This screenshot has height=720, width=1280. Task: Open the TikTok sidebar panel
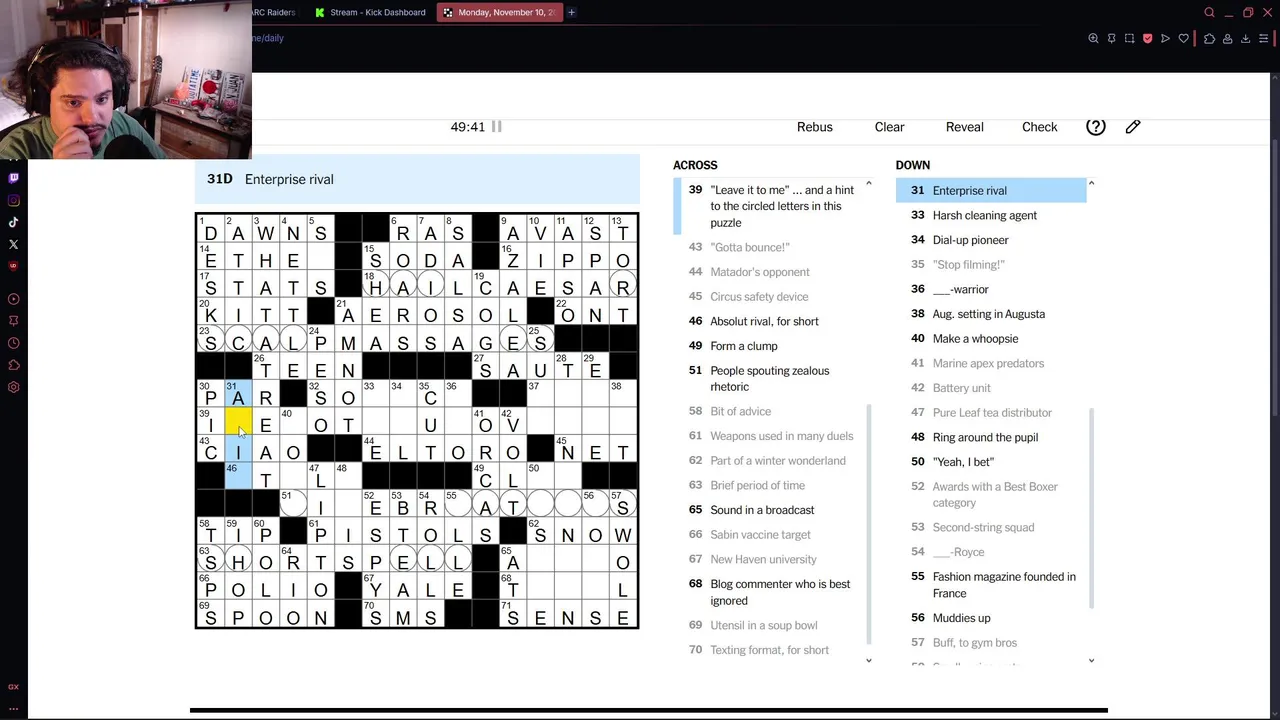click(14, 222)
